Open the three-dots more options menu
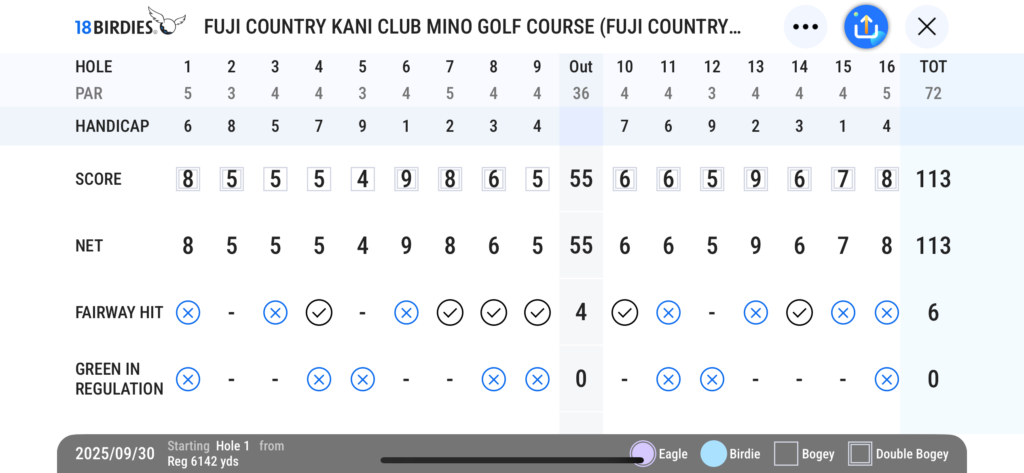 click(x=805, y=27)
